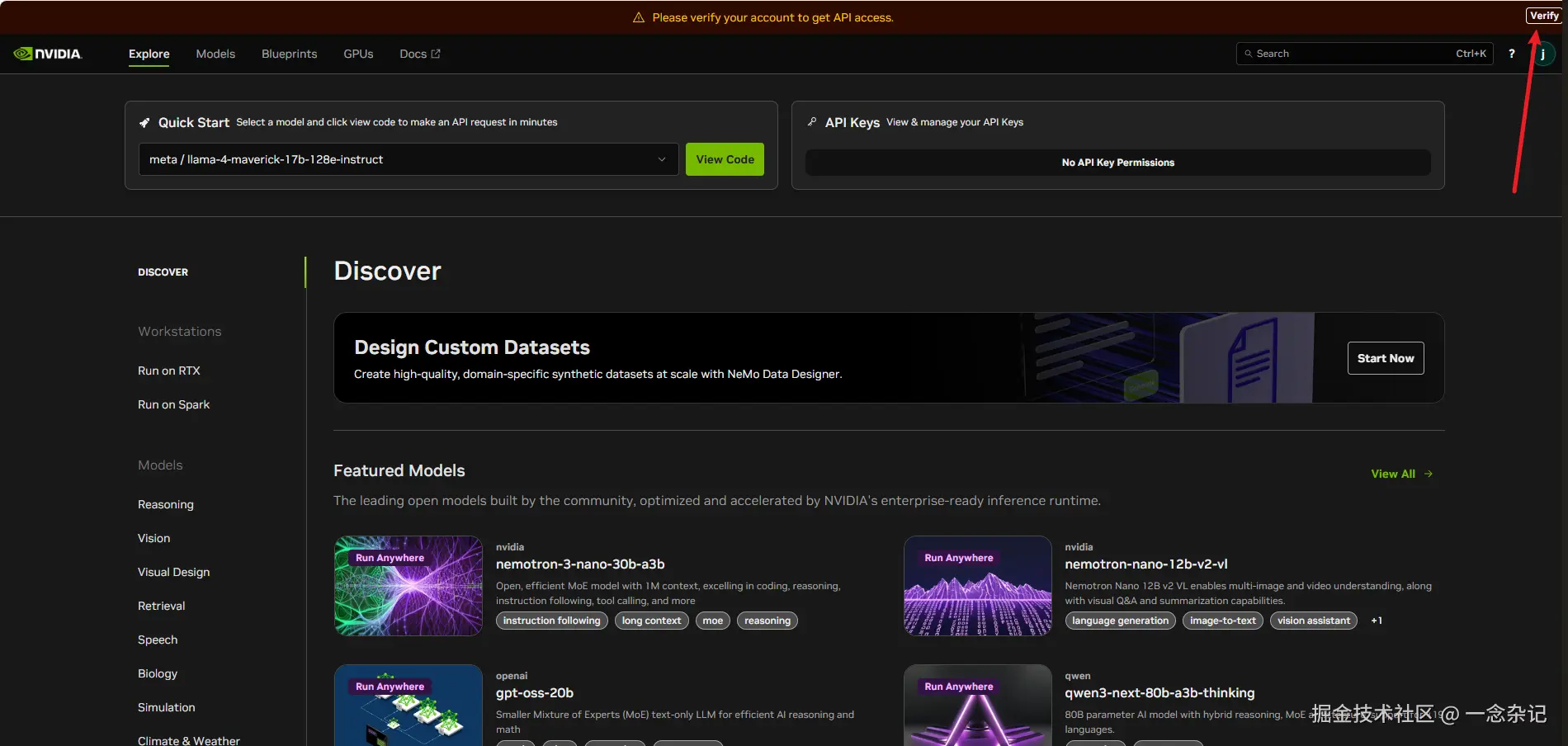
Task: Open the gpt-oss-20b thumbnail
Action: point(409,706)
